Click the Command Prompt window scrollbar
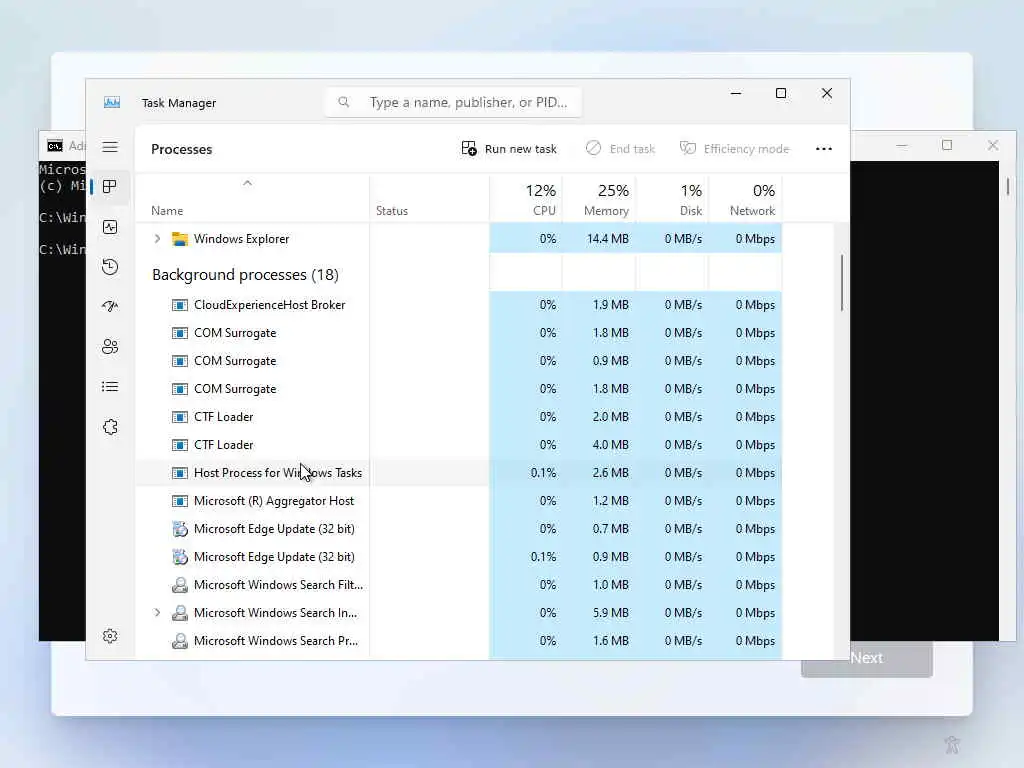 click(1008, 186)
